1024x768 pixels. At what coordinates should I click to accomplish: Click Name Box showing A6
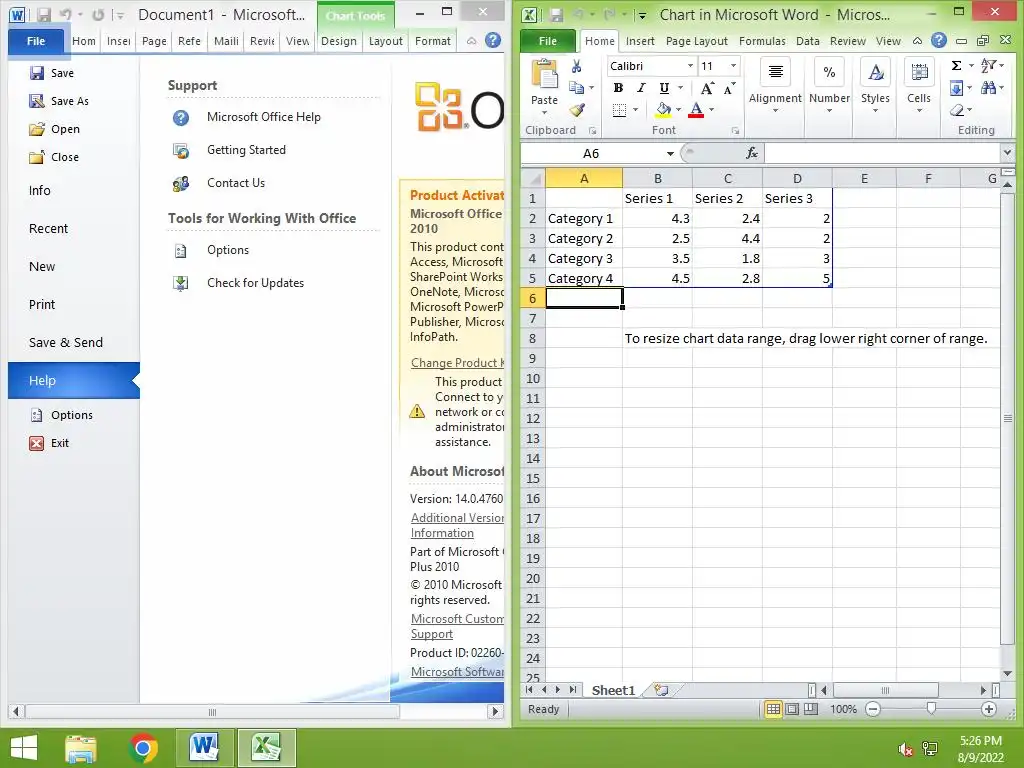pyautogui.click(x=592, y=153)
